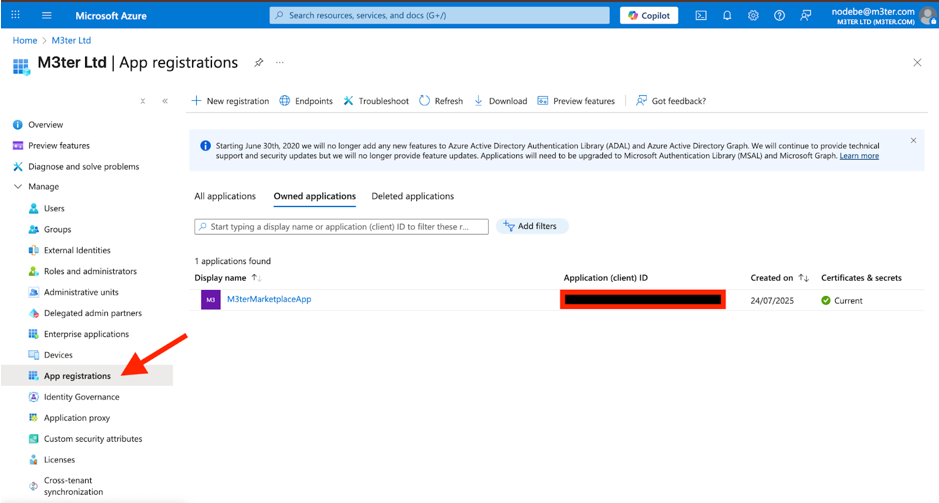Open the help question mark icon
Image resolution: width=939 pixels, height=503 pixels.
pos(779,16)
